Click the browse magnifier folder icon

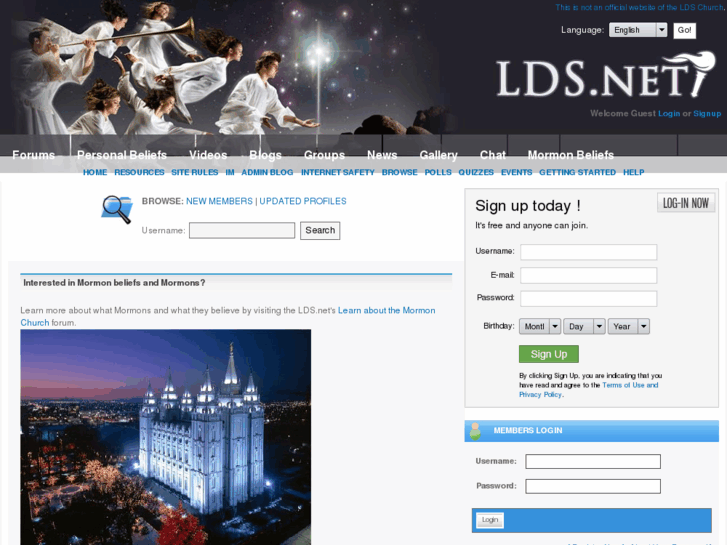[117, 209]
